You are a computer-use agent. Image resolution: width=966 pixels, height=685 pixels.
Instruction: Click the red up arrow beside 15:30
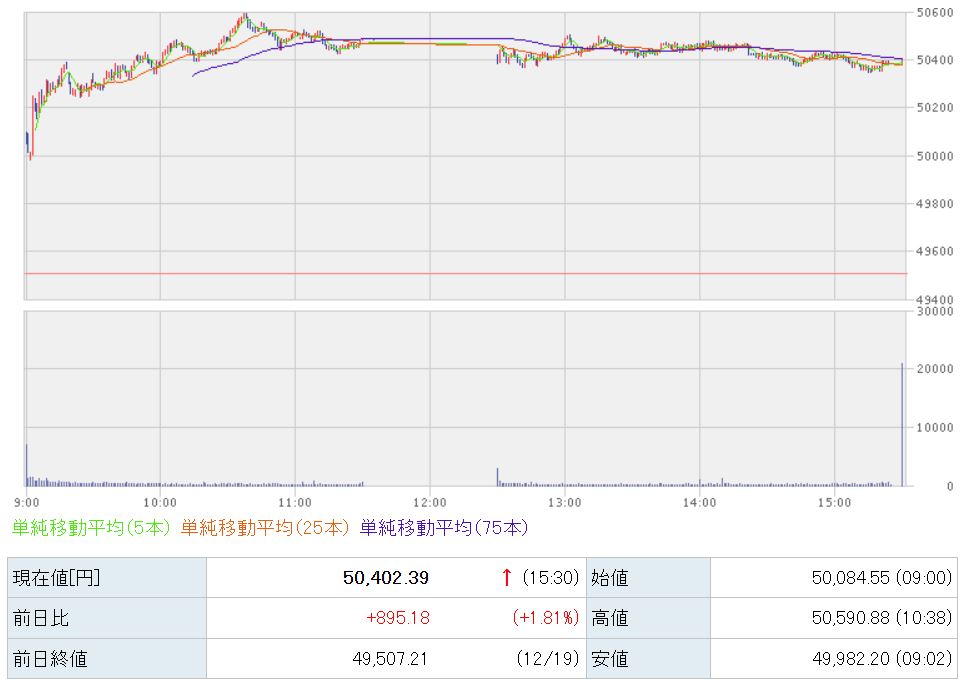507,578
